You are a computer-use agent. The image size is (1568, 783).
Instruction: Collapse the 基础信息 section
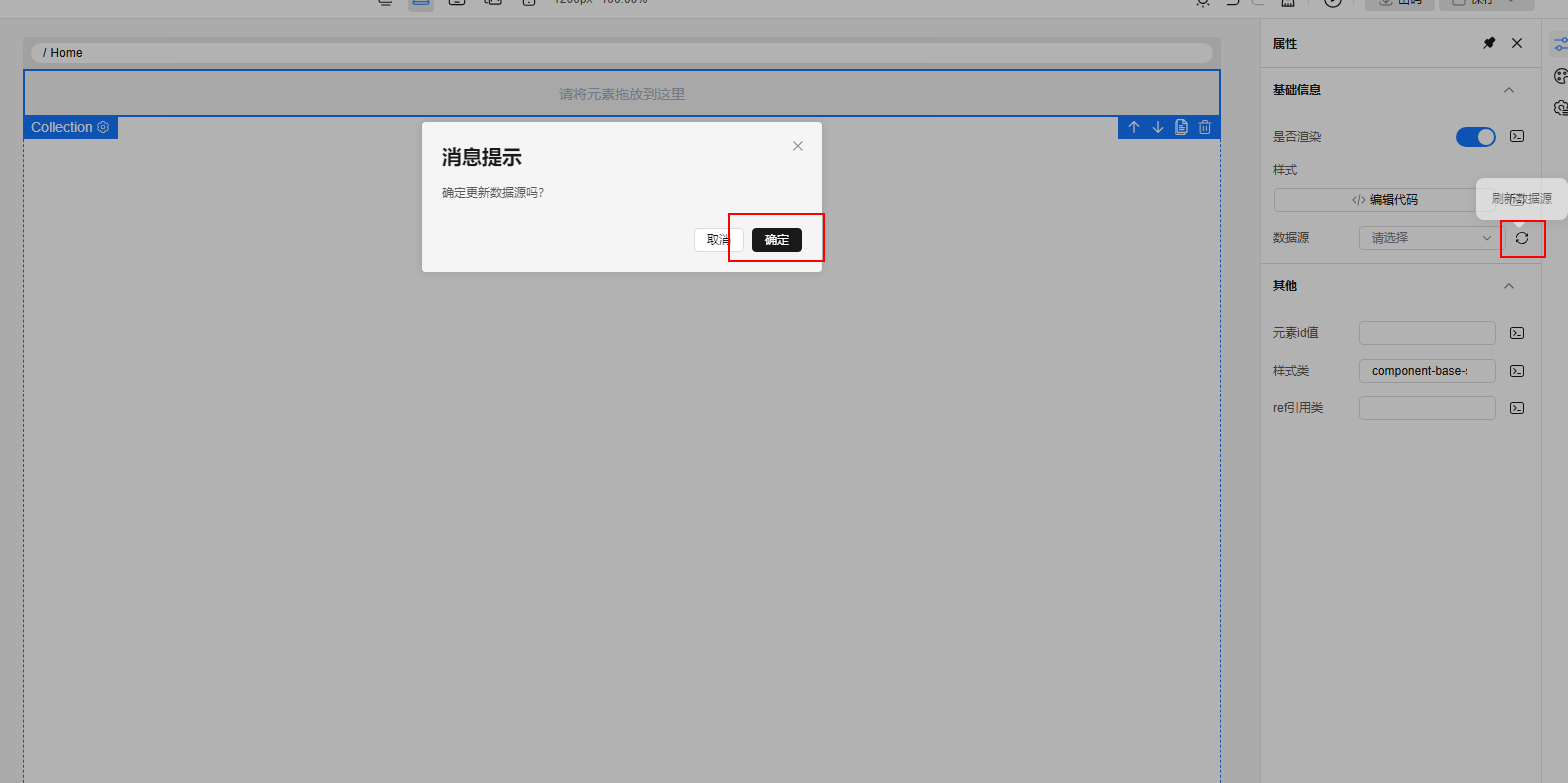click(x=1509, y=90)
